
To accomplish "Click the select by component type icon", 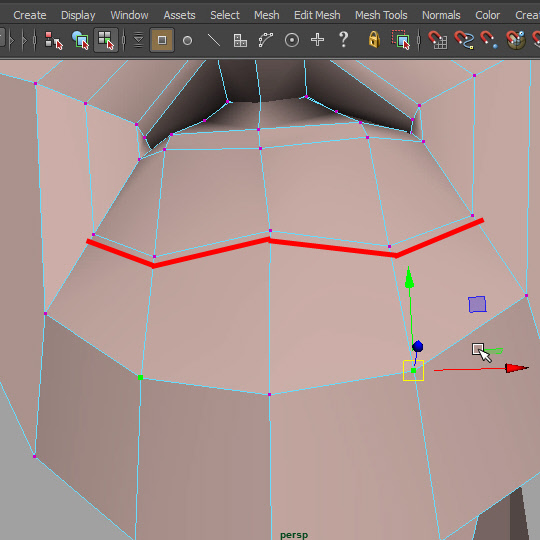I will (x=106, y=40).
